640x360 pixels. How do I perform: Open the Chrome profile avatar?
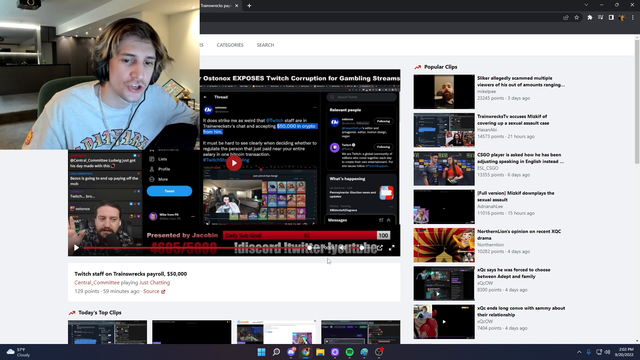(622, 18)
